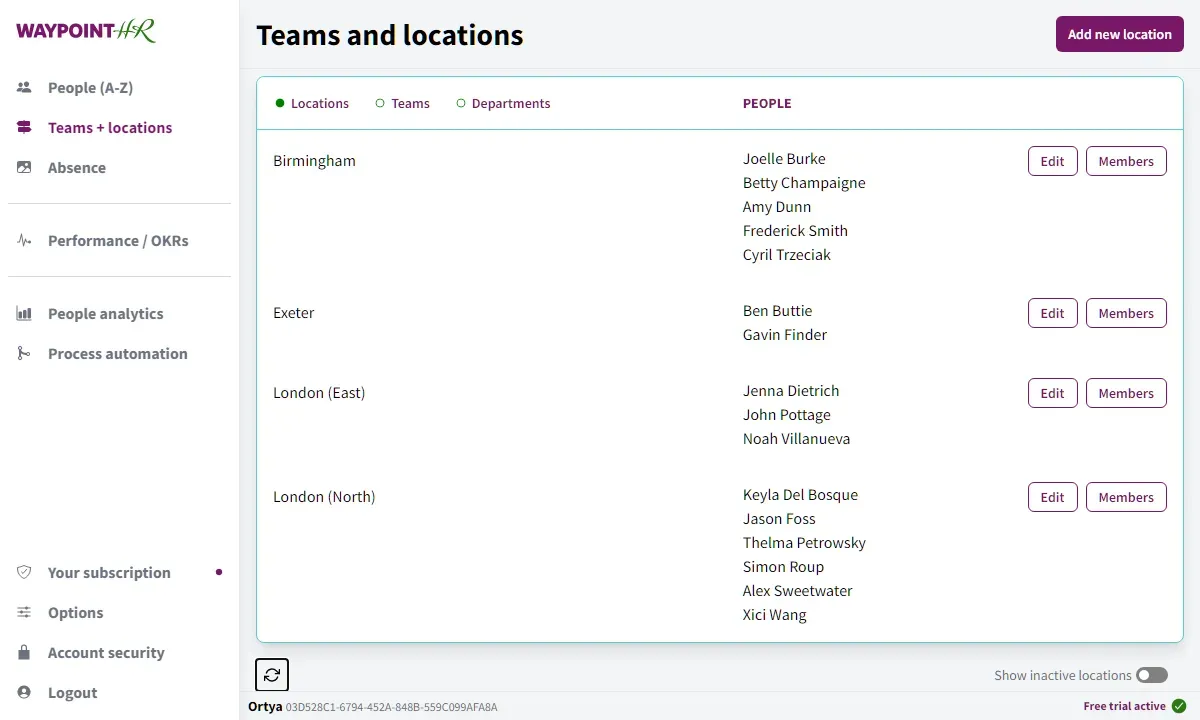Click the Ortya tenant identifier in the status bar
This screenshot has width=1200, height=720.
point(265,706)
